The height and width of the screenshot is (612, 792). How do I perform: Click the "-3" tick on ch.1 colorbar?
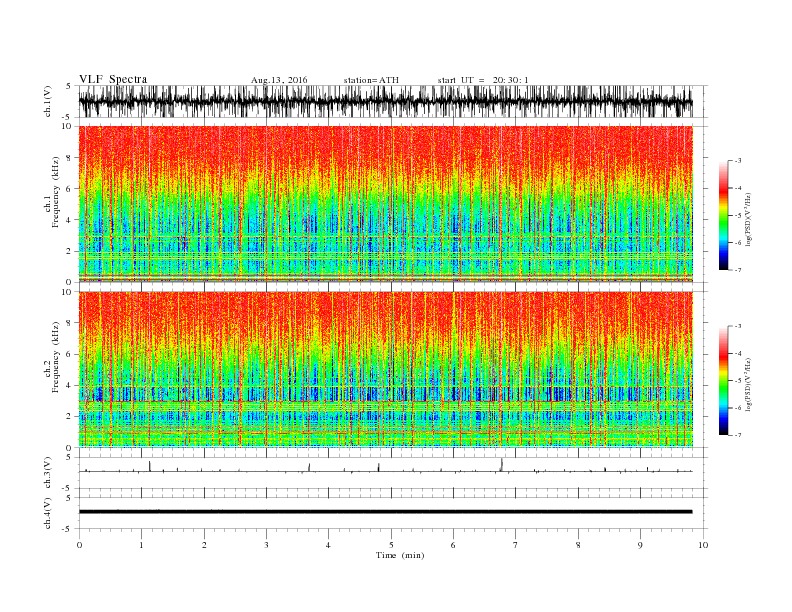[737, 161]
